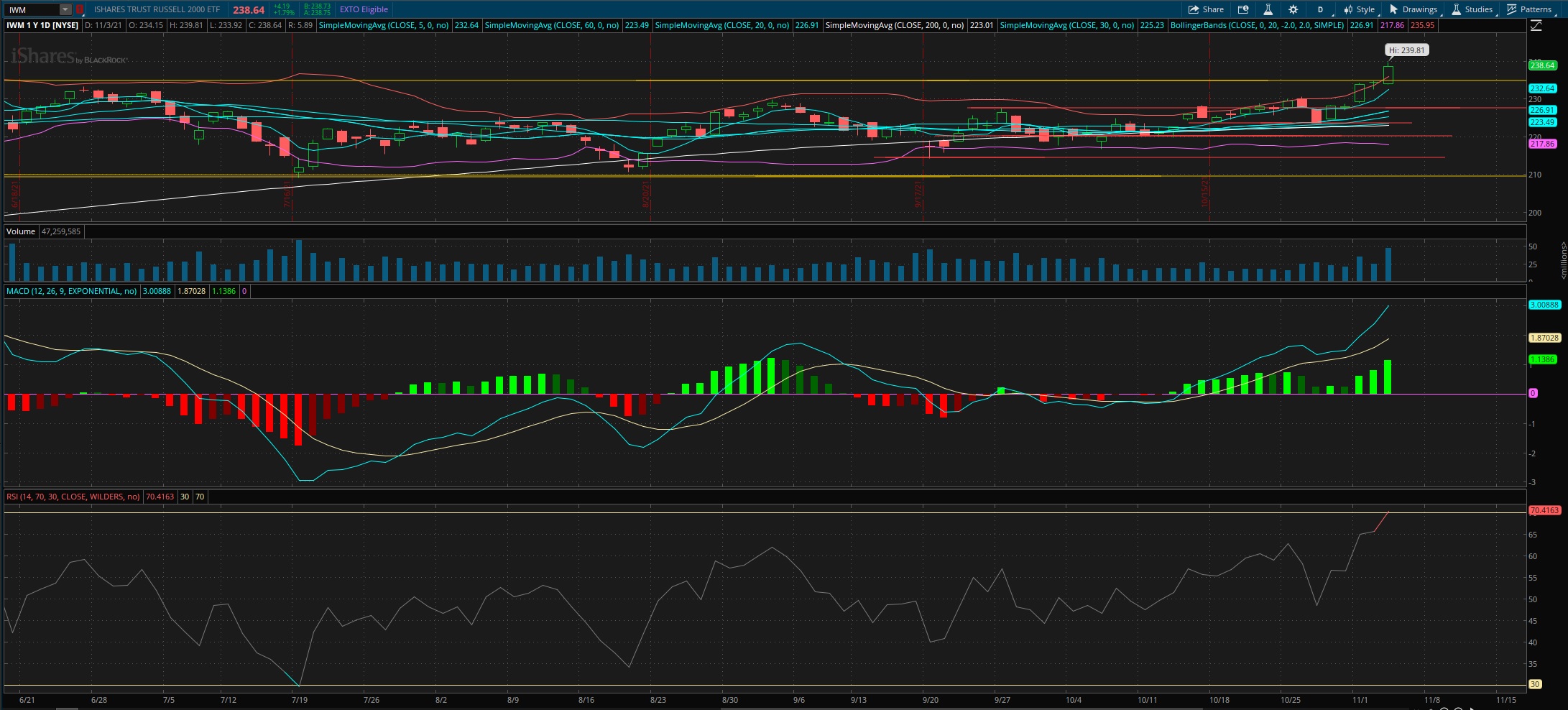Click the price axis scale toggle icon
This screenshot has width=1568, height=710.
[x=1536, y=25]
